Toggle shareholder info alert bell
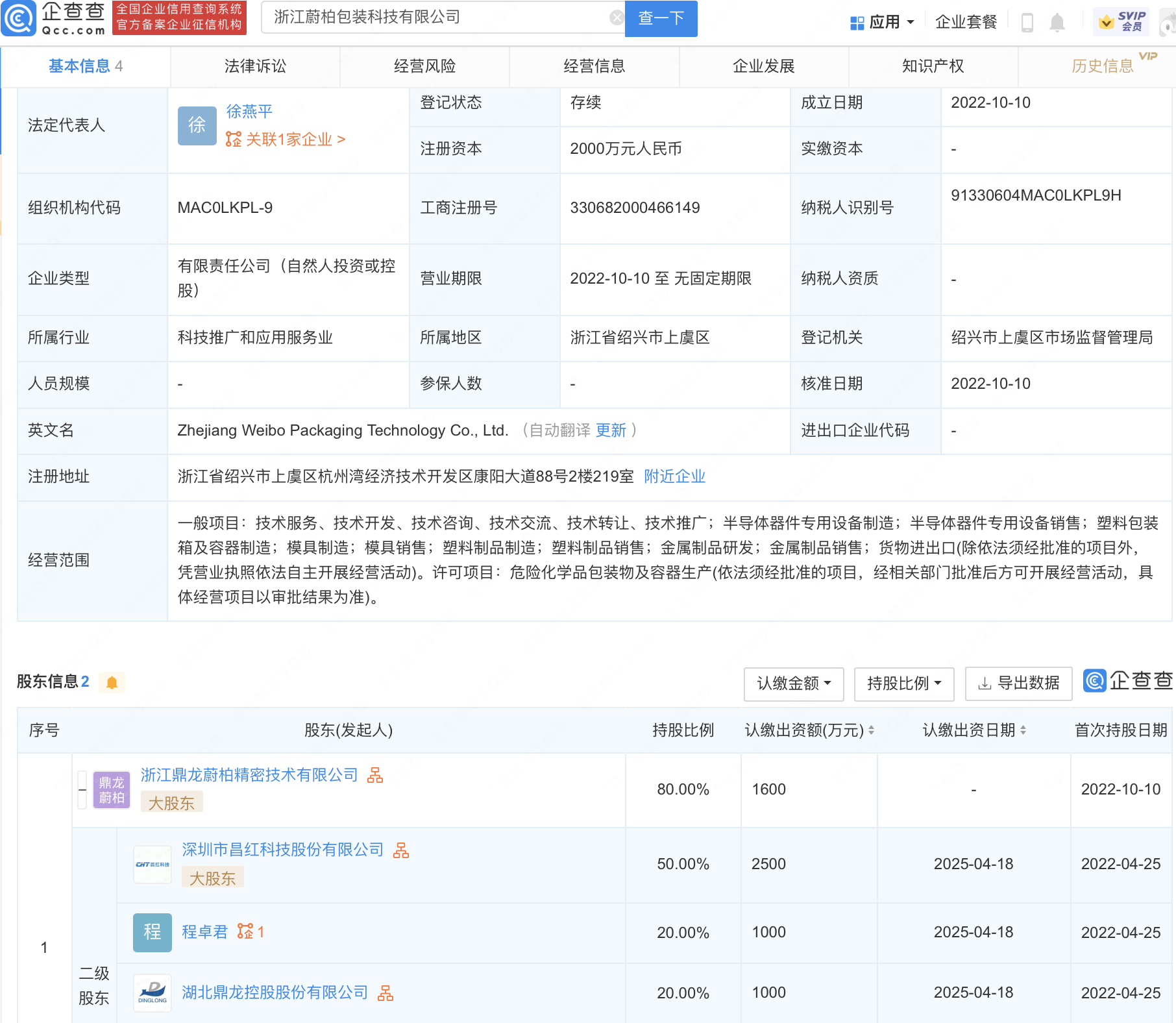 pos(112,682)
